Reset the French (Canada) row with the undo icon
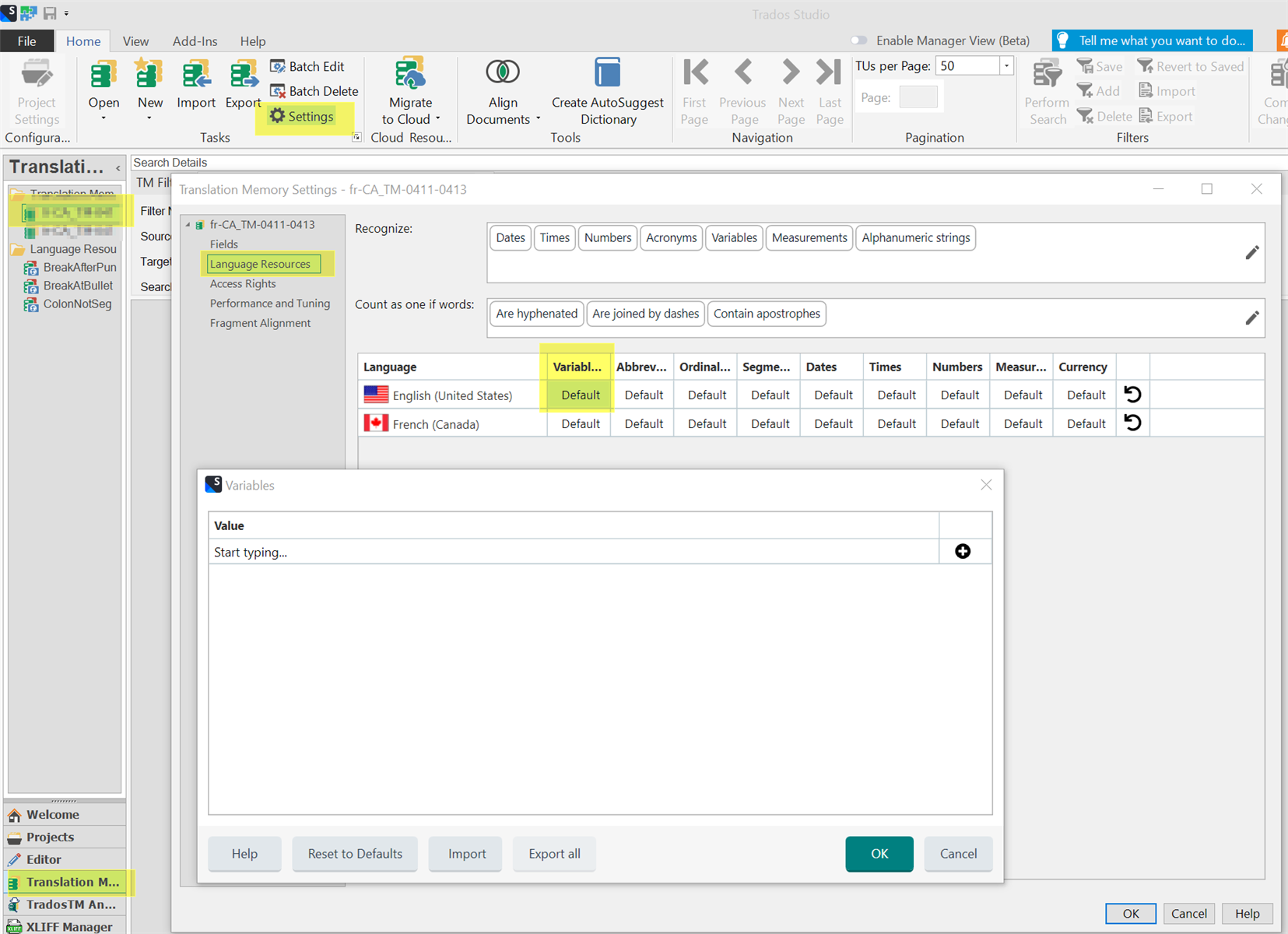 (x=1132, y=423)
